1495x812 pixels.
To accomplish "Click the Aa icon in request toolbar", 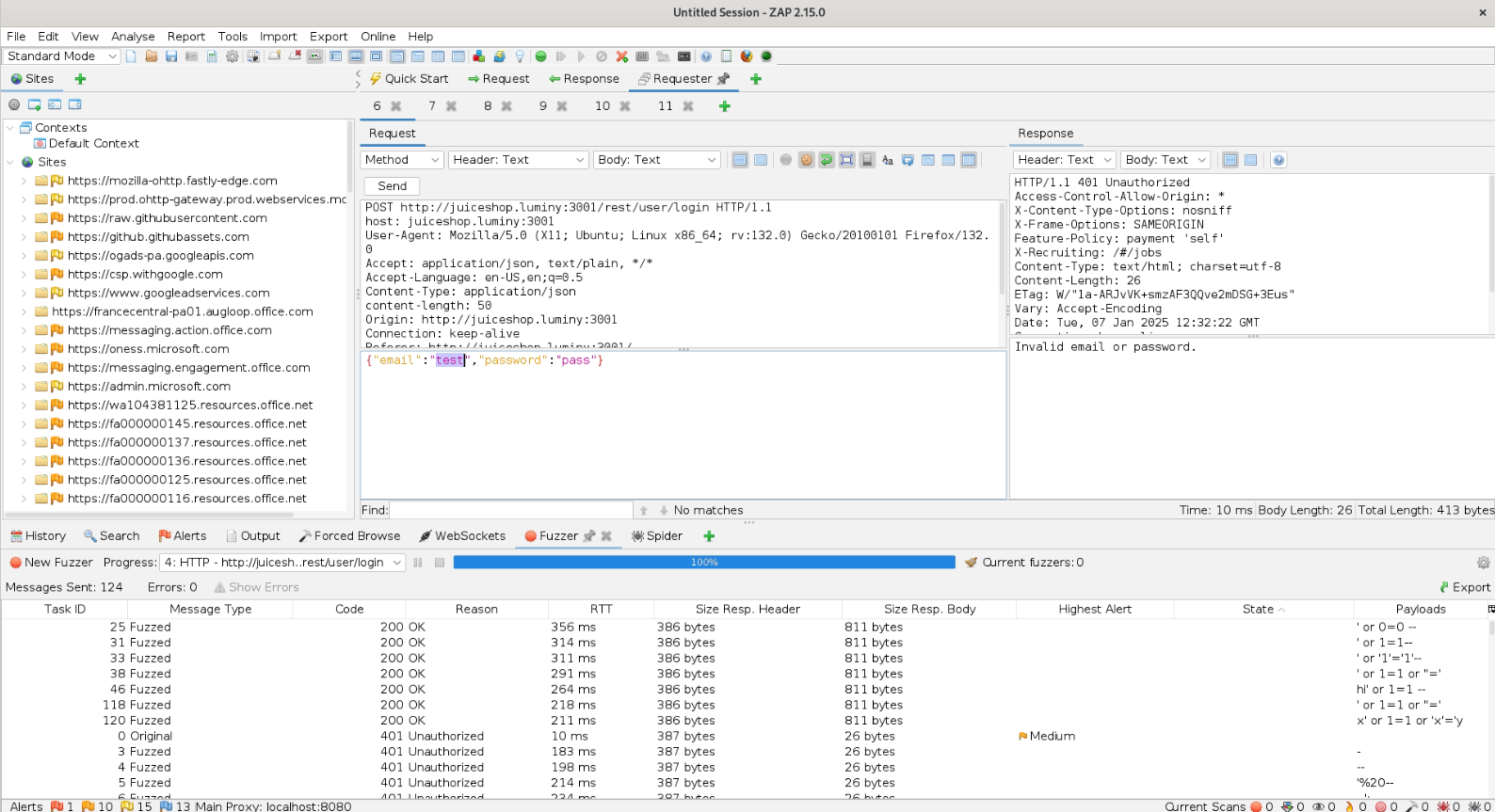I will pyautogui.click(x=887, y=160).
